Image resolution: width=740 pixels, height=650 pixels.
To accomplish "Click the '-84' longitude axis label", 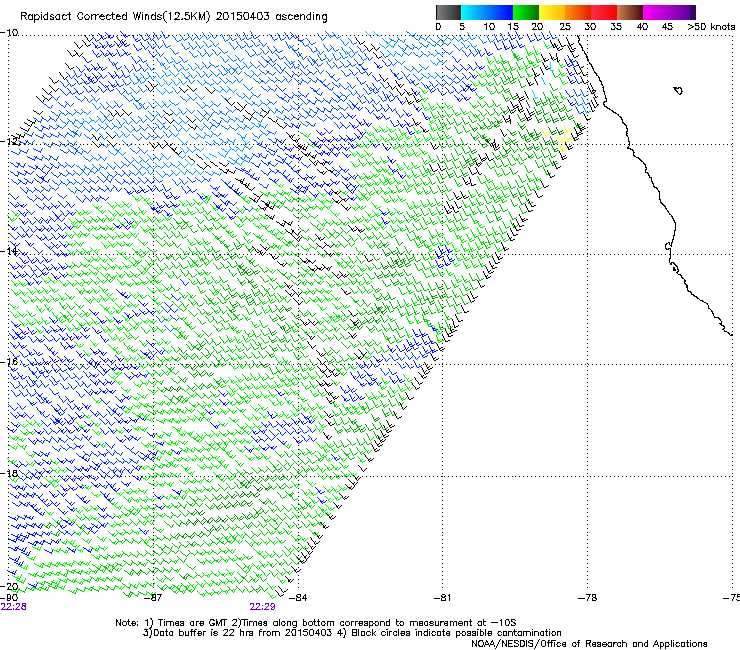I will 297,598.
